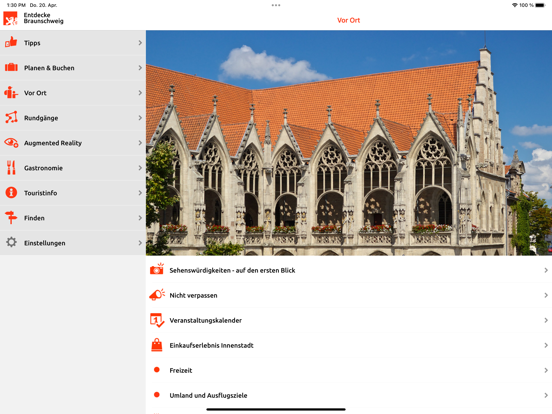Click the Nicht verpassen megaphone icon
Viewport: 552px width, 414px height.
tap(157, 295)
